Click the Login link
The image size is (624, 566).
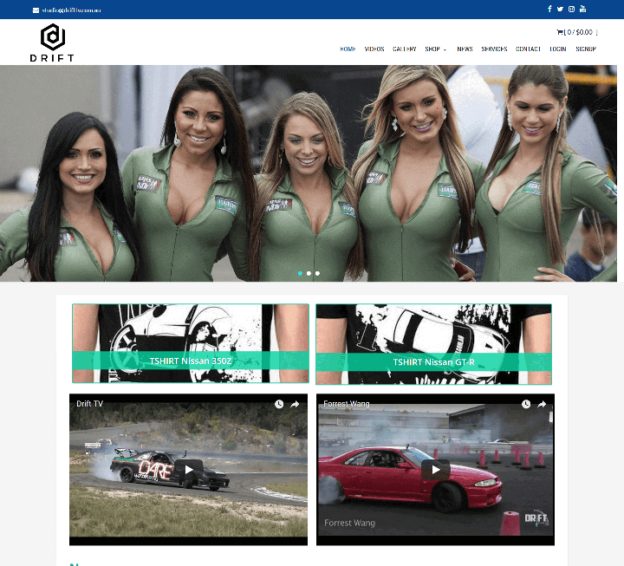pyautogui.click(x=558, y=49)
